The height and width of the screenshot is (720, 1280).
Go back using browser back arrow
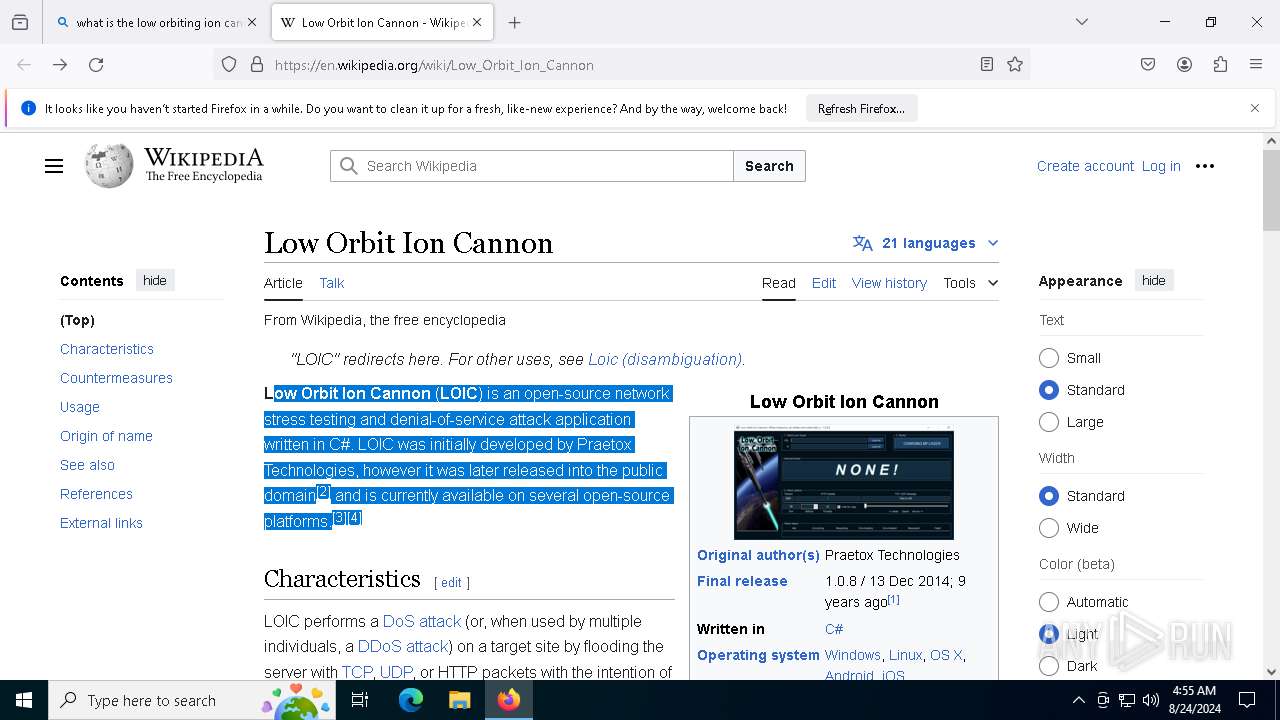24,65
